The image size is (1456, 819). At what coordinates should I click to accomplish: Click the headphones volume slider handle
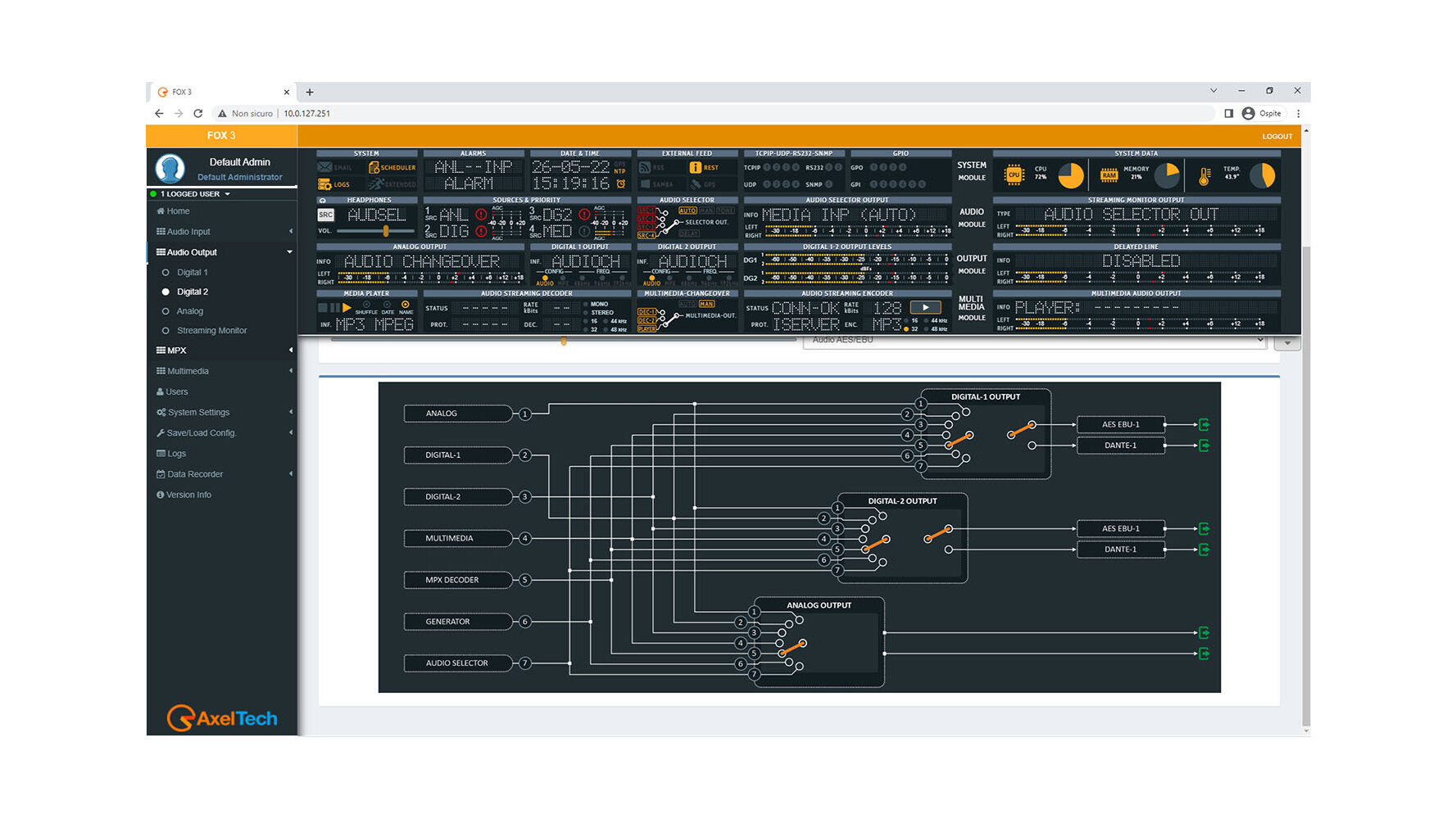coord(386,232)
